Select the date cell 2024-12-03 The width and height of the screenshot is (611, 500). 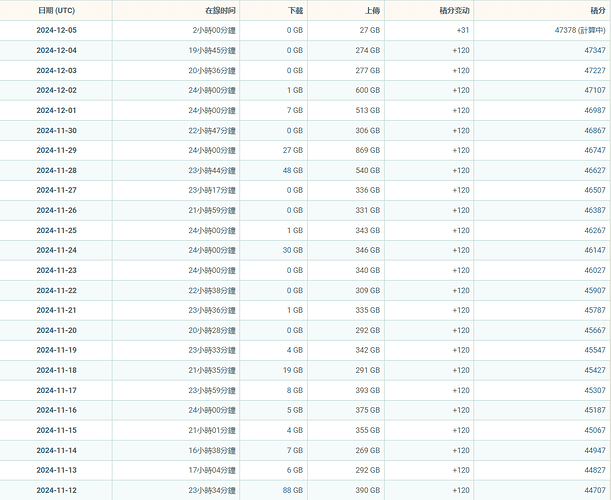(57, 71)
